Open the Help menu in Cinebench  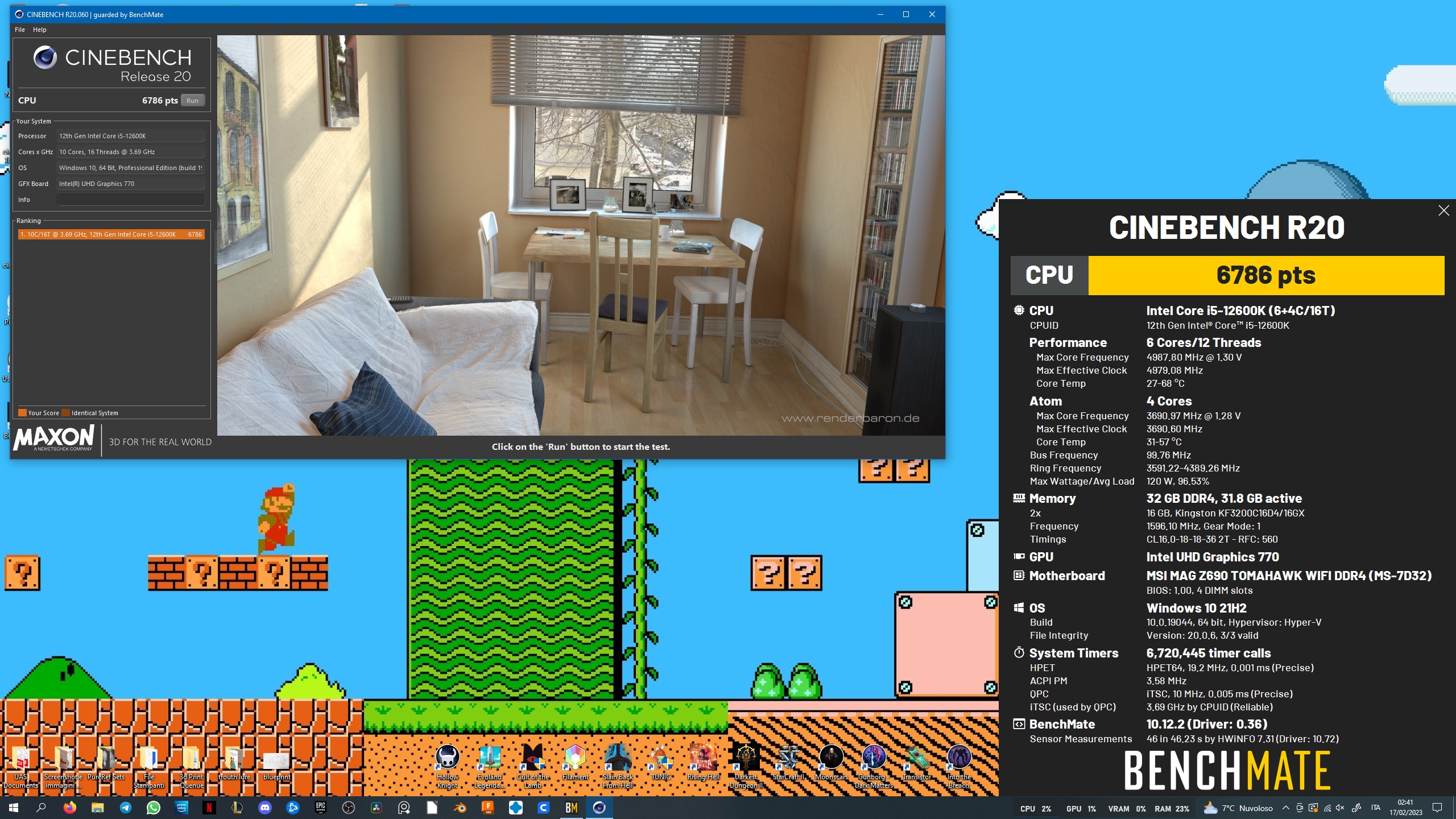[x=40, y=30]
